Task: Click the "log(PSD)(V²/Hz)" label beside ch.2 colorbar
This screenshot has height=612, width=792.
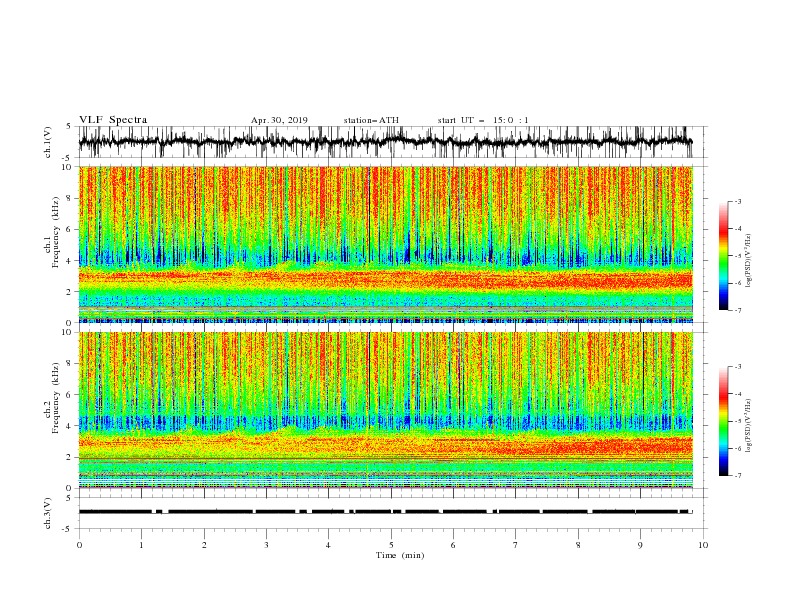Action: tap(749, 426)
